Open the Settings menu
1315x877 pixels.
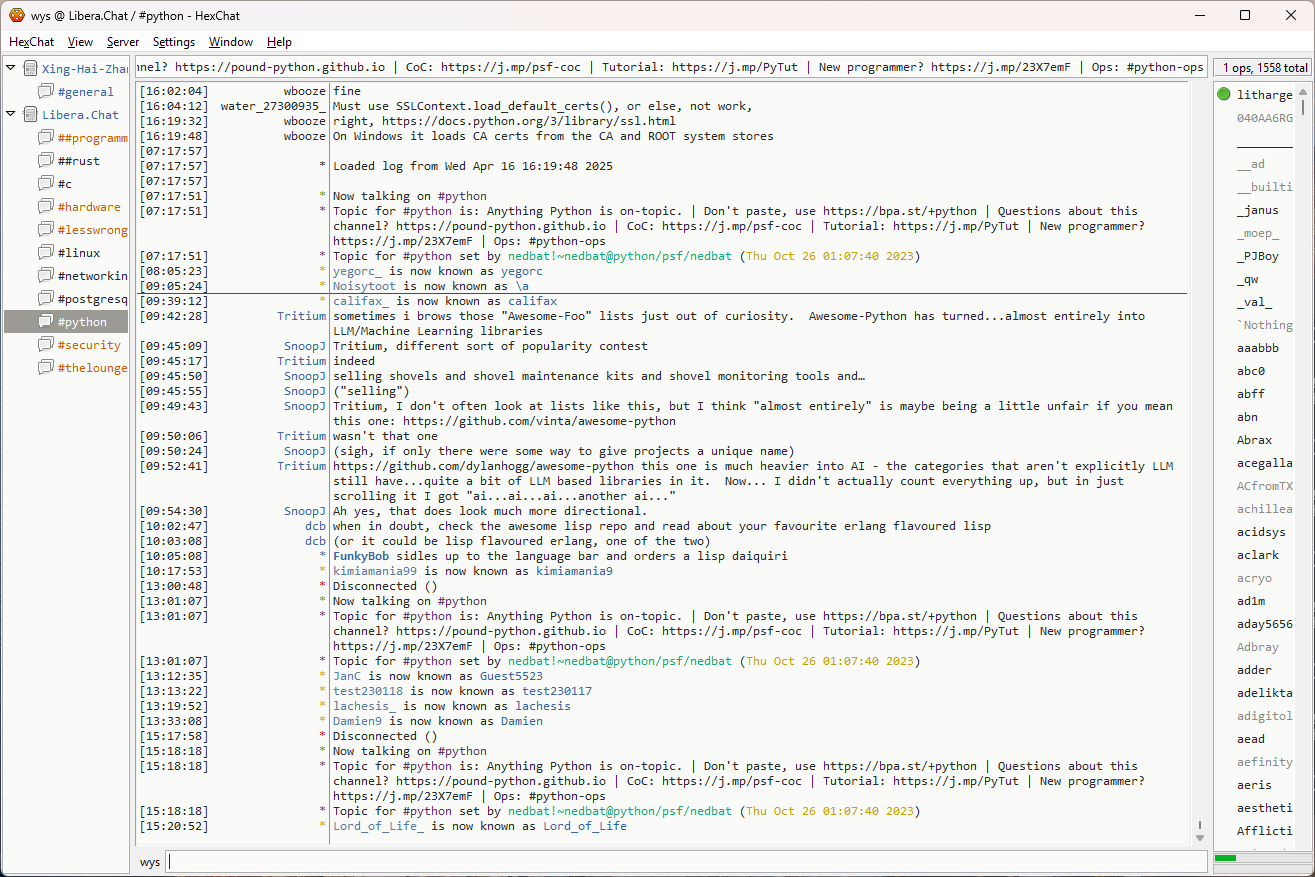click(174, 42)
